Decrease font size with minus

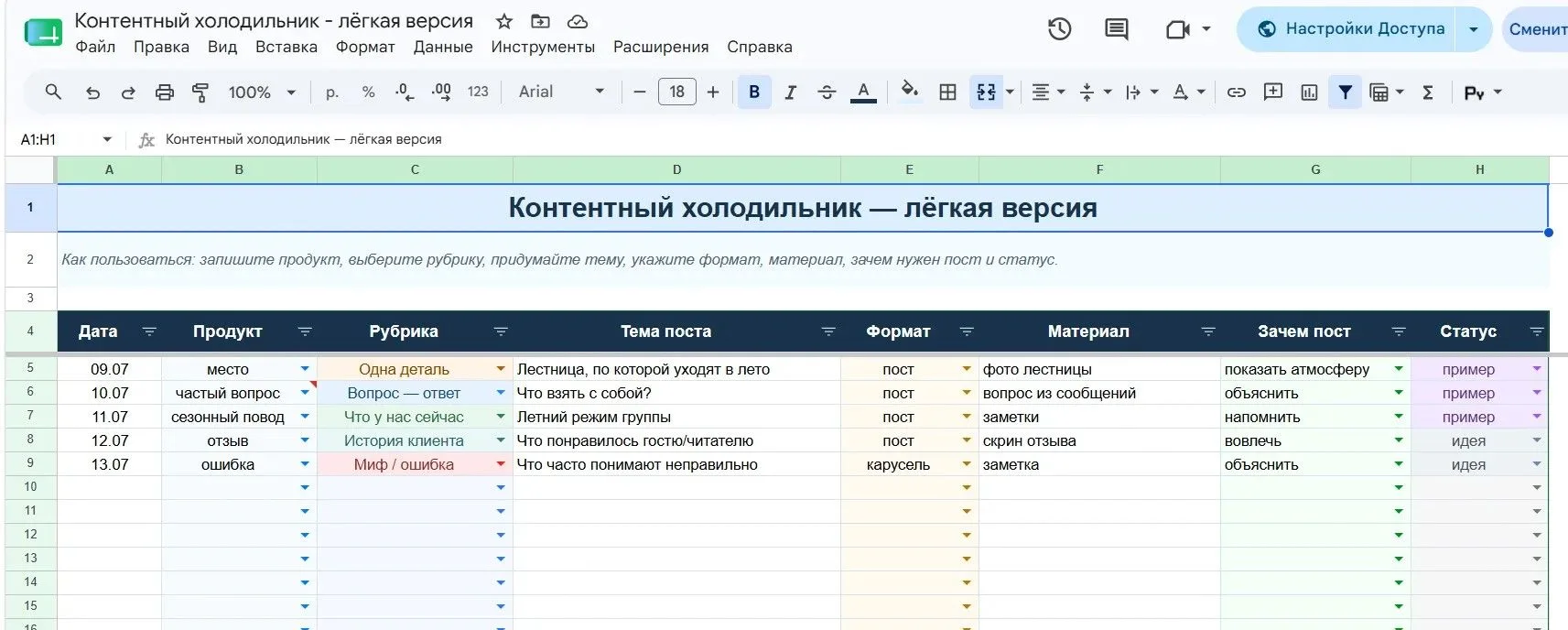click(x=640, y=92)
